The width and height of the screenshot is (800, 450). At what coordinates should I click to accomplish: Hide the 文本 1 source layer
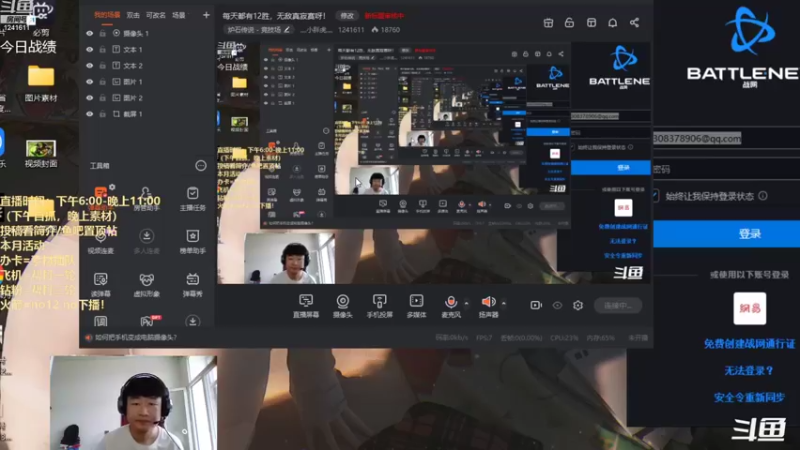(90, 49)
